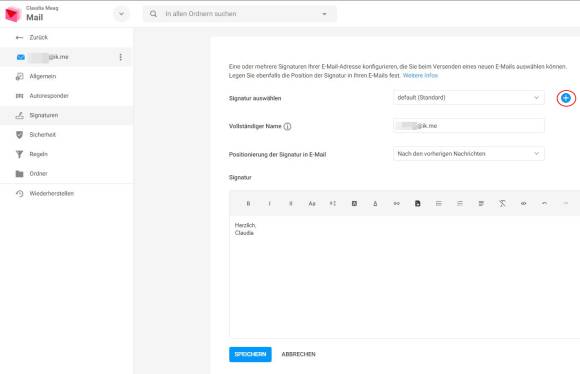
Task: Insert an image into the signature
Action: (418, 203)
